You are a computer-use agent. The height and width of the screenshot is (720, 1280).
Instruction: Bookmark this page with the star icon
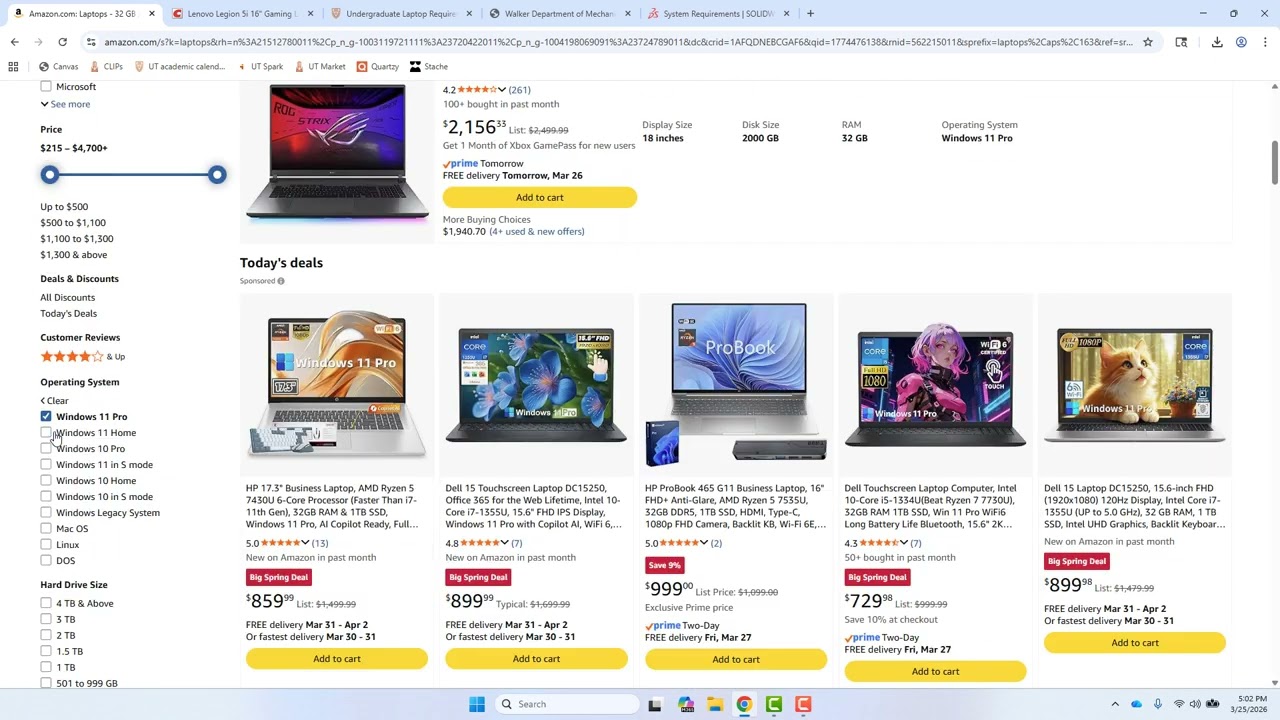tap(1148, 42)
